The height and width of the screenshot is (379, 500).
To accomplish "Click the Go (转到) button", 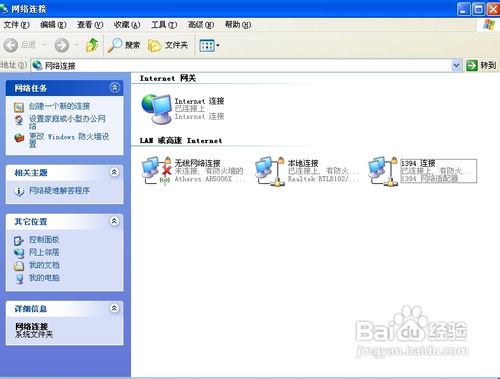I will click(481, 65).
